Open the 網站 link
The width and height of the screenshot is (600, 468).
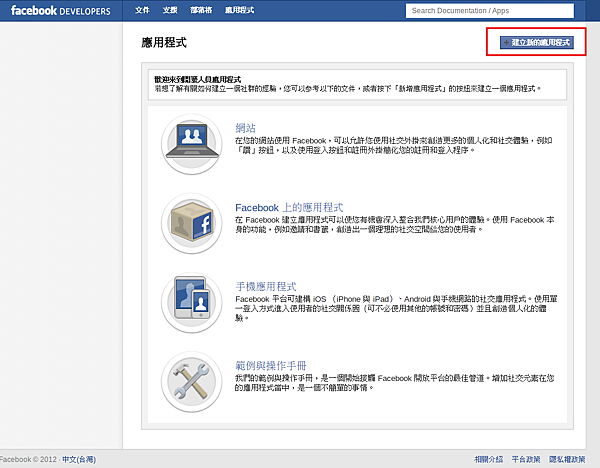click(245, 128)
